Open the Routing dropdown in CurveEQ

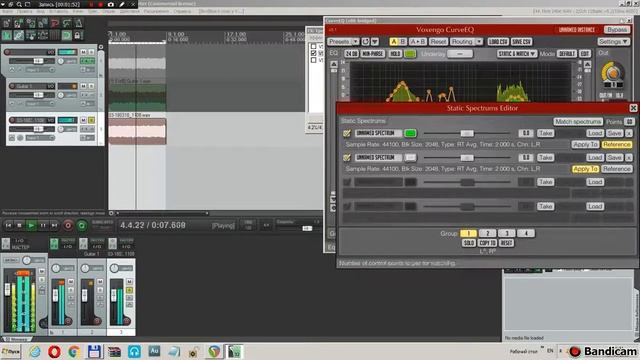467,42
